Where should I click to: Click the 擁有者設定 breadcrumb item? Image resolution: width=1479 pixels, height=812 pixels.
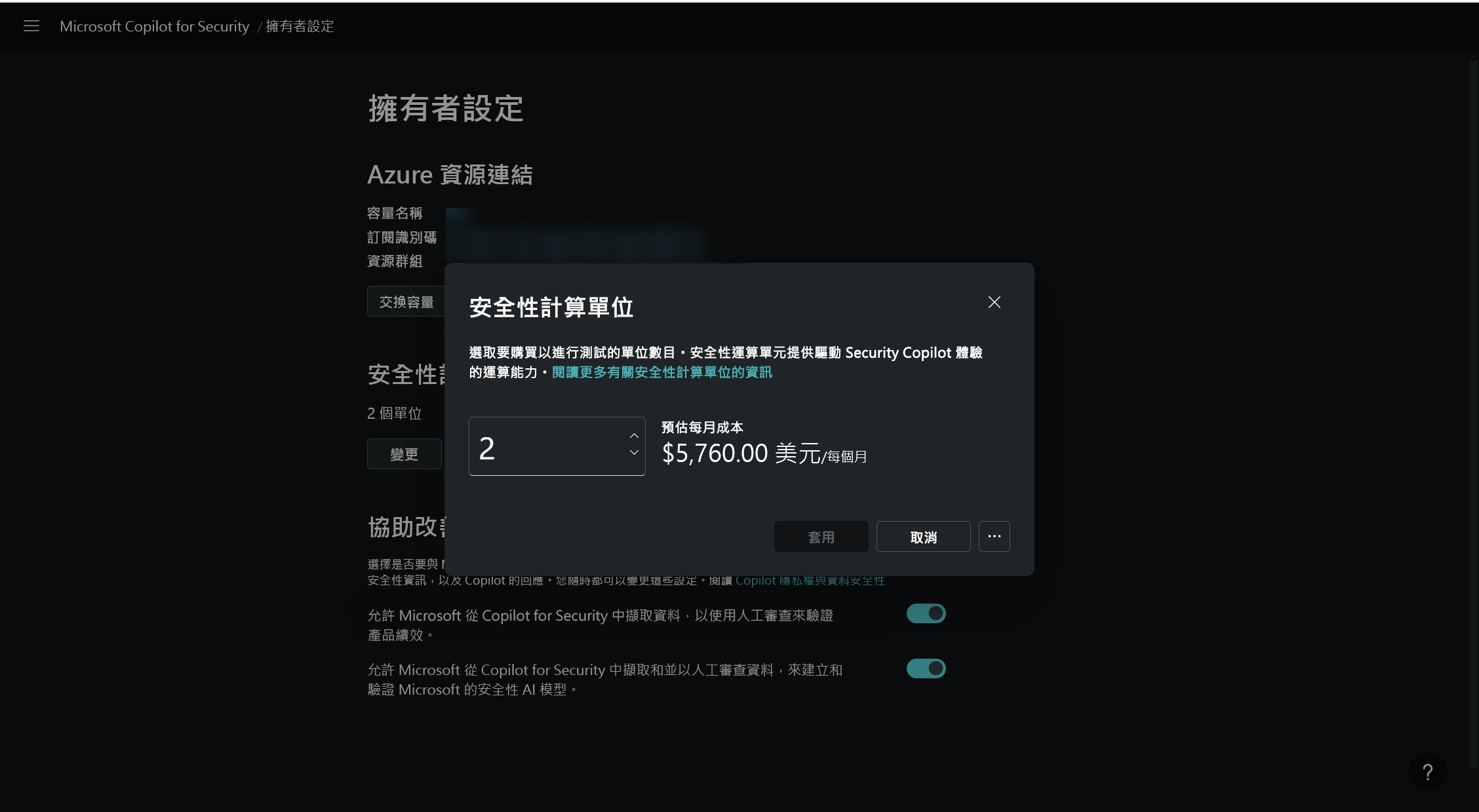tap(300, 26)
